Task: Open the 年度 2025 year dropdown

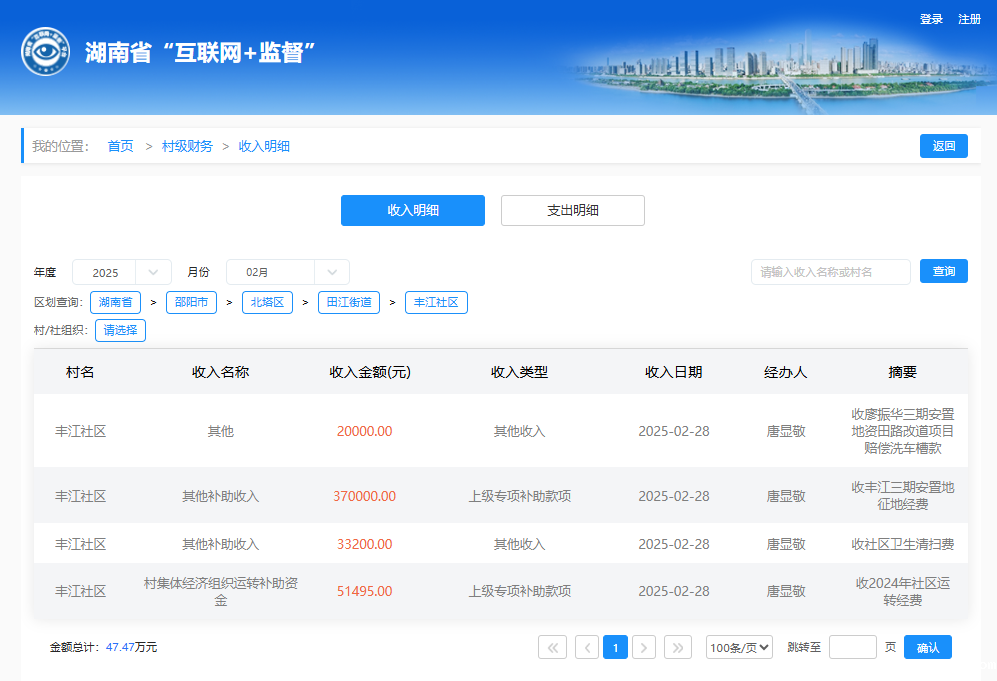Action: 121,272
